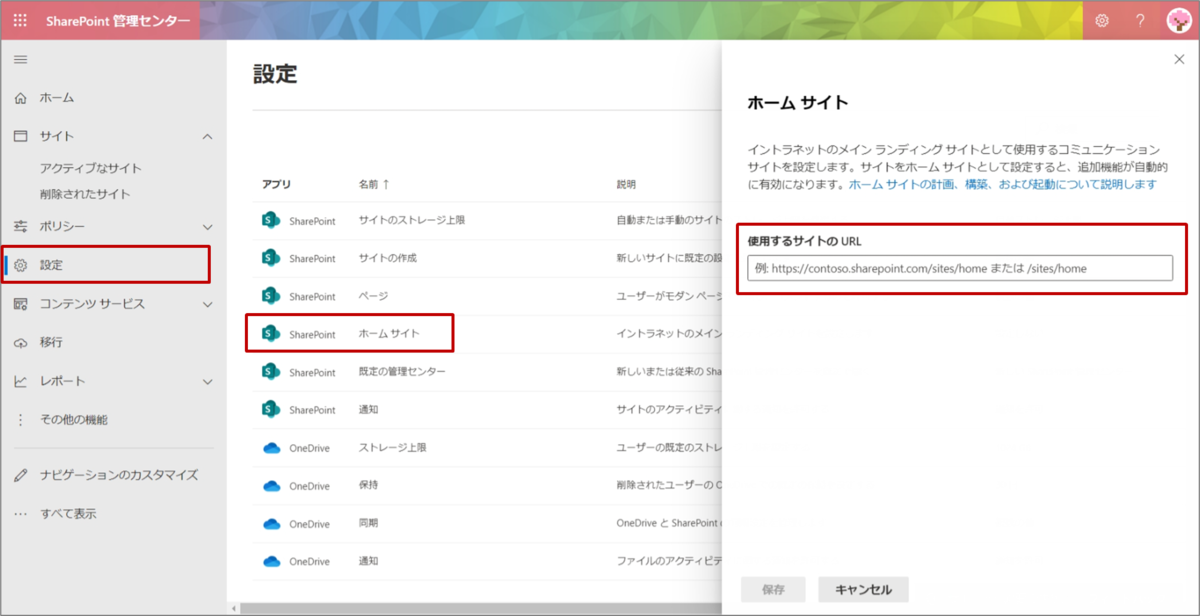This screenshot has height=616, width=1200.
Task: Click OneDrive icon in the OneDrive 通知 row
Action: pyautogui.click(x=271, y=562)
